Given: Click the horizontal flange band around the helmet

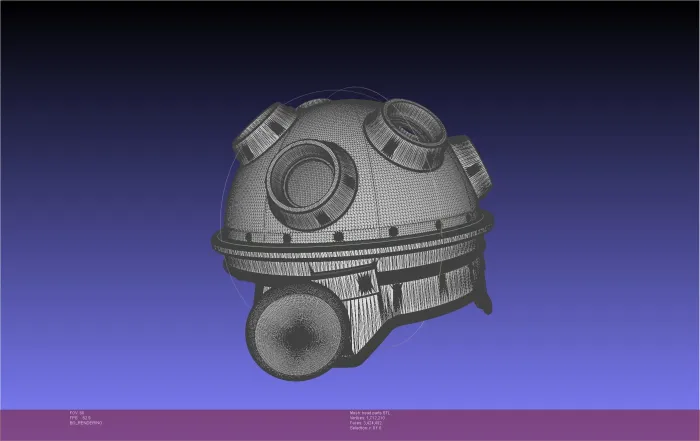Looking at the screenshot, I should coord(350,241).
